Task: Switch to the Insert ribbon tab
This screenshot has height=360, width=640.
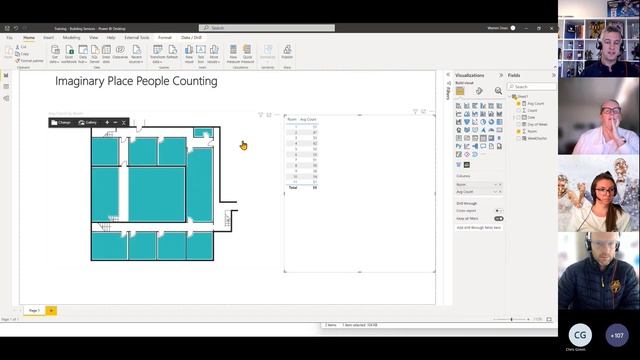Action: [x=49, y=38]
